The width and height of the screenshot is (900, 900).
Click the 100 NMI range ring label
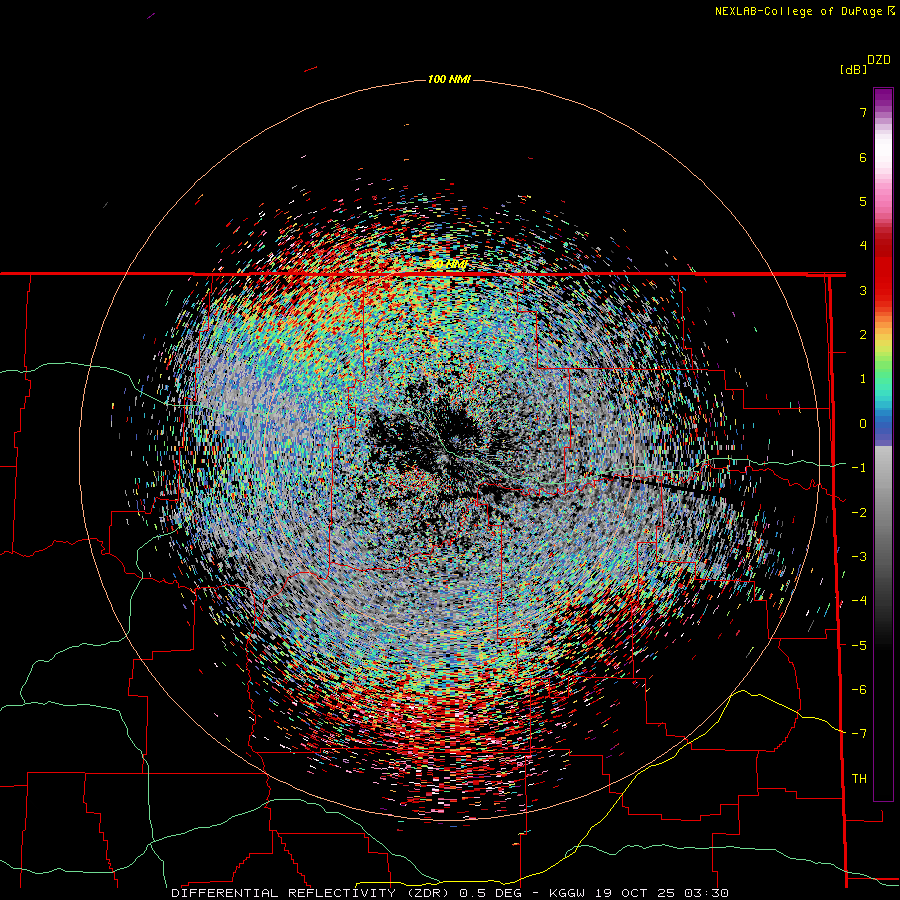[449, 79]
